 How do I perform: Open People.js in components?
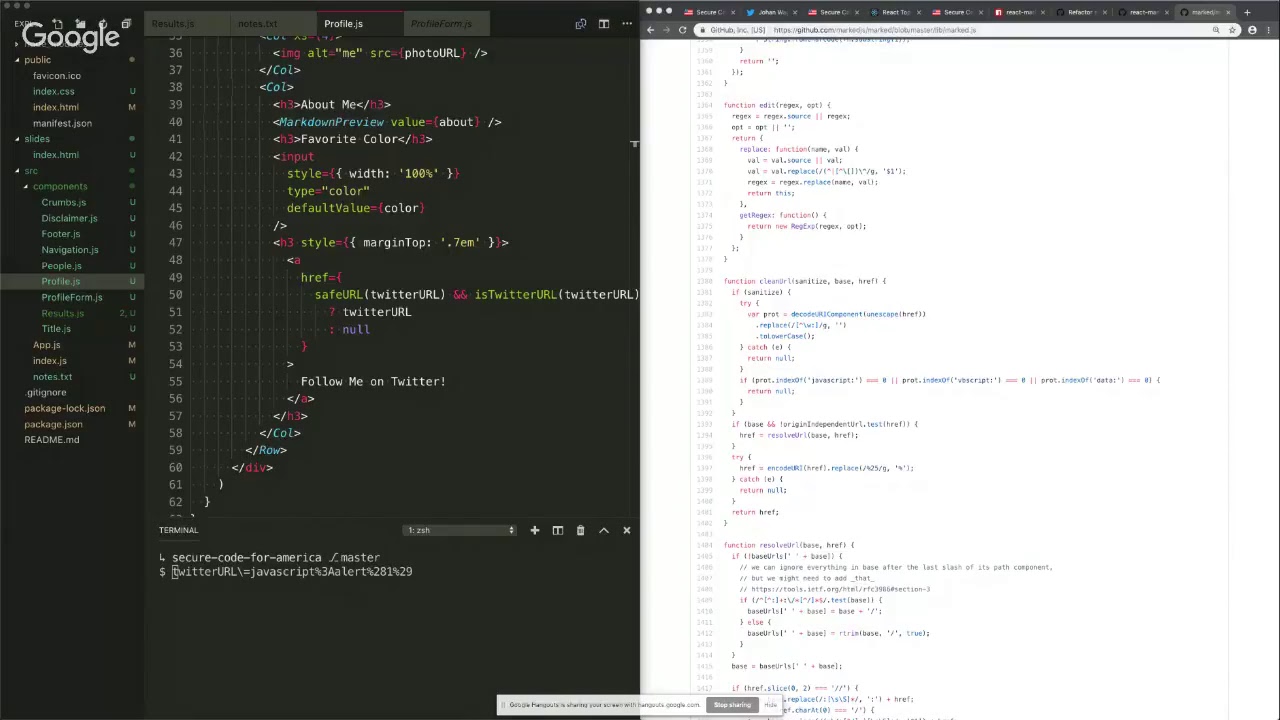coord(61,266)
